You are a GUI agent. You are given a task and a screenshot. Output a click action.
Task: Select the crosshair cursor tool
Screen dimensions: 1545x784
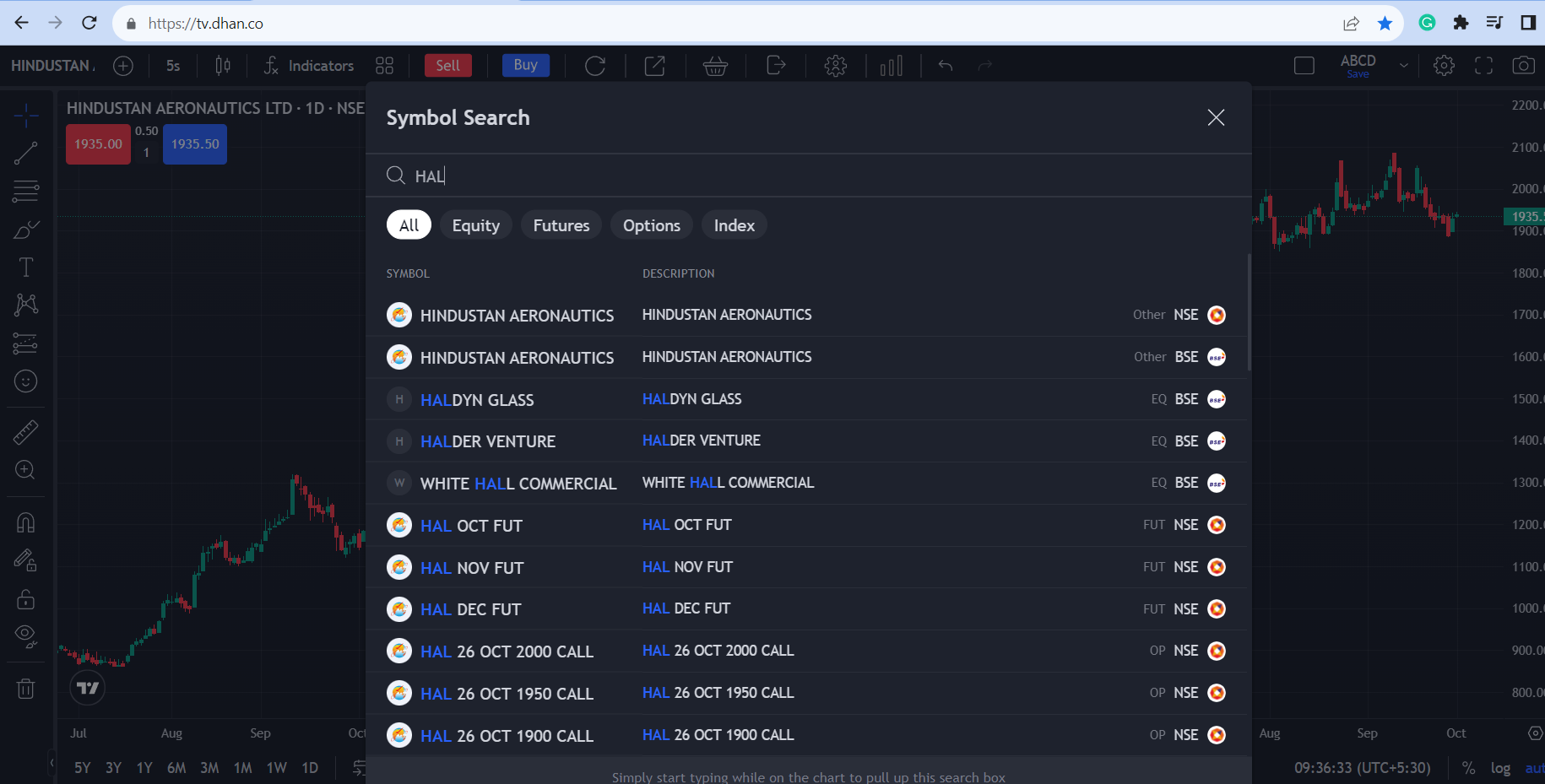point(25,115)
